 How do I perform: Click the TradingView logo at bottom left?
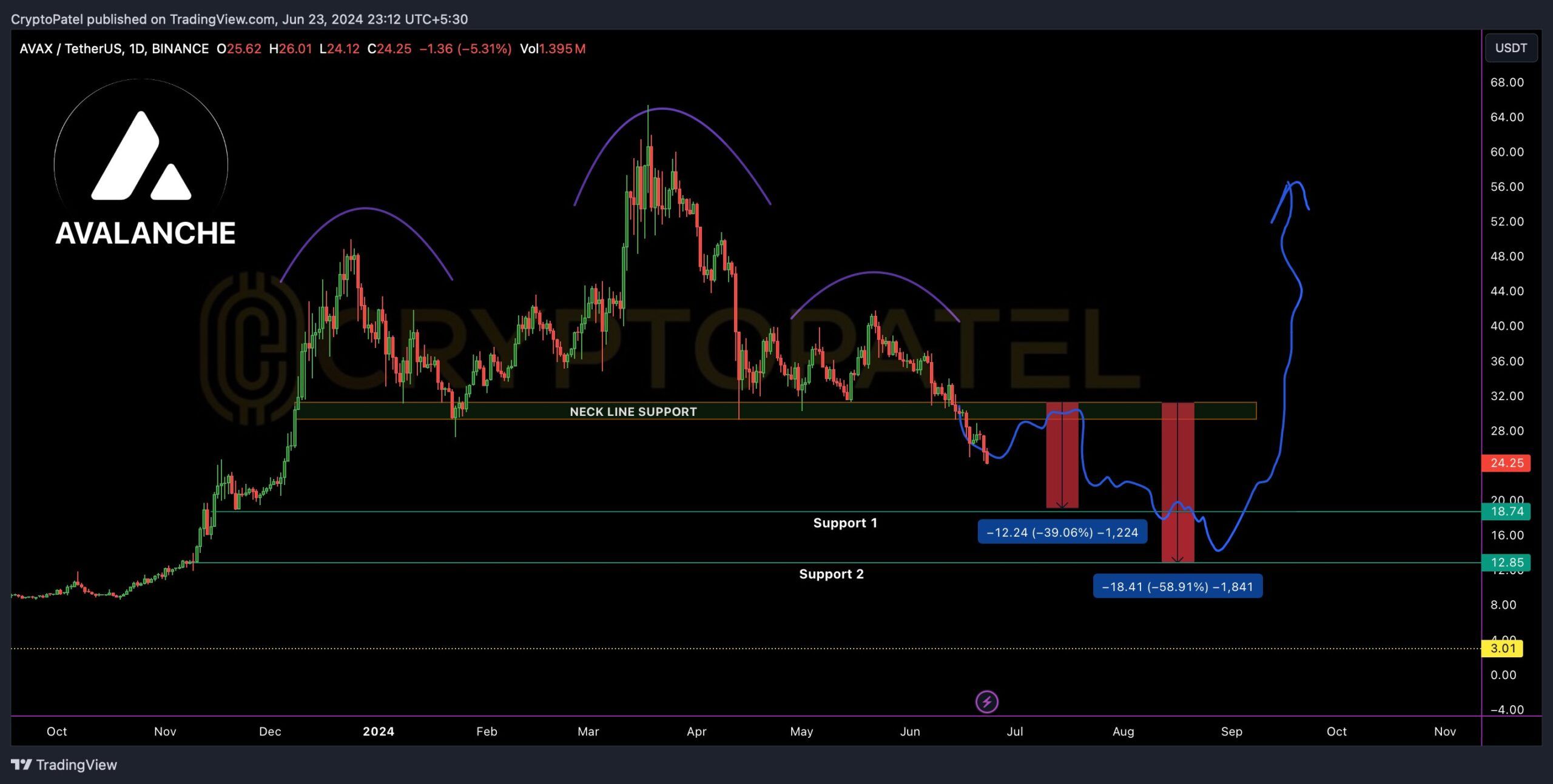point(22,765)
